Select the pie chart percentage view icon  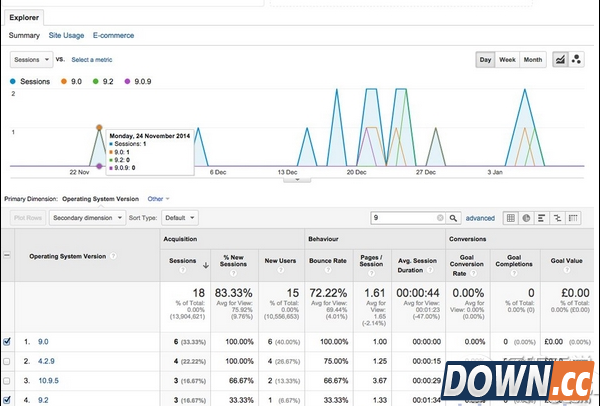525,217
